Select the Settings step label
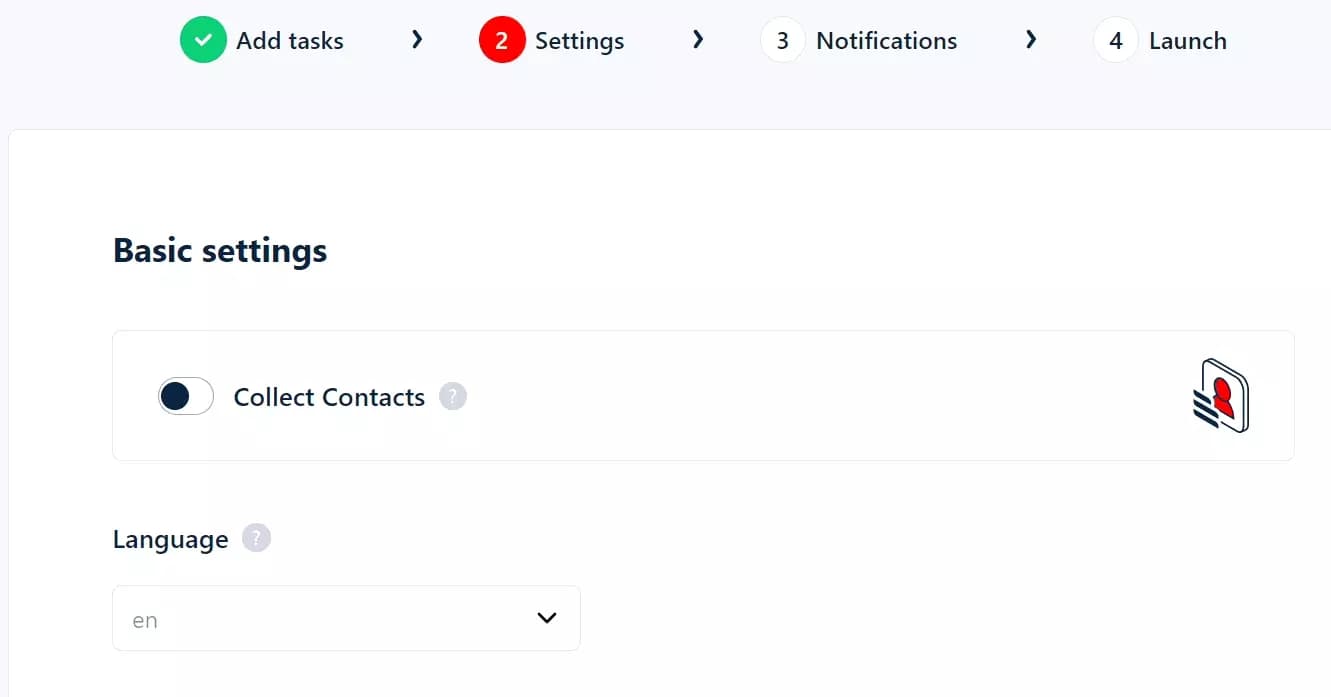This screenshot has height=697, width=1331. 579,40
